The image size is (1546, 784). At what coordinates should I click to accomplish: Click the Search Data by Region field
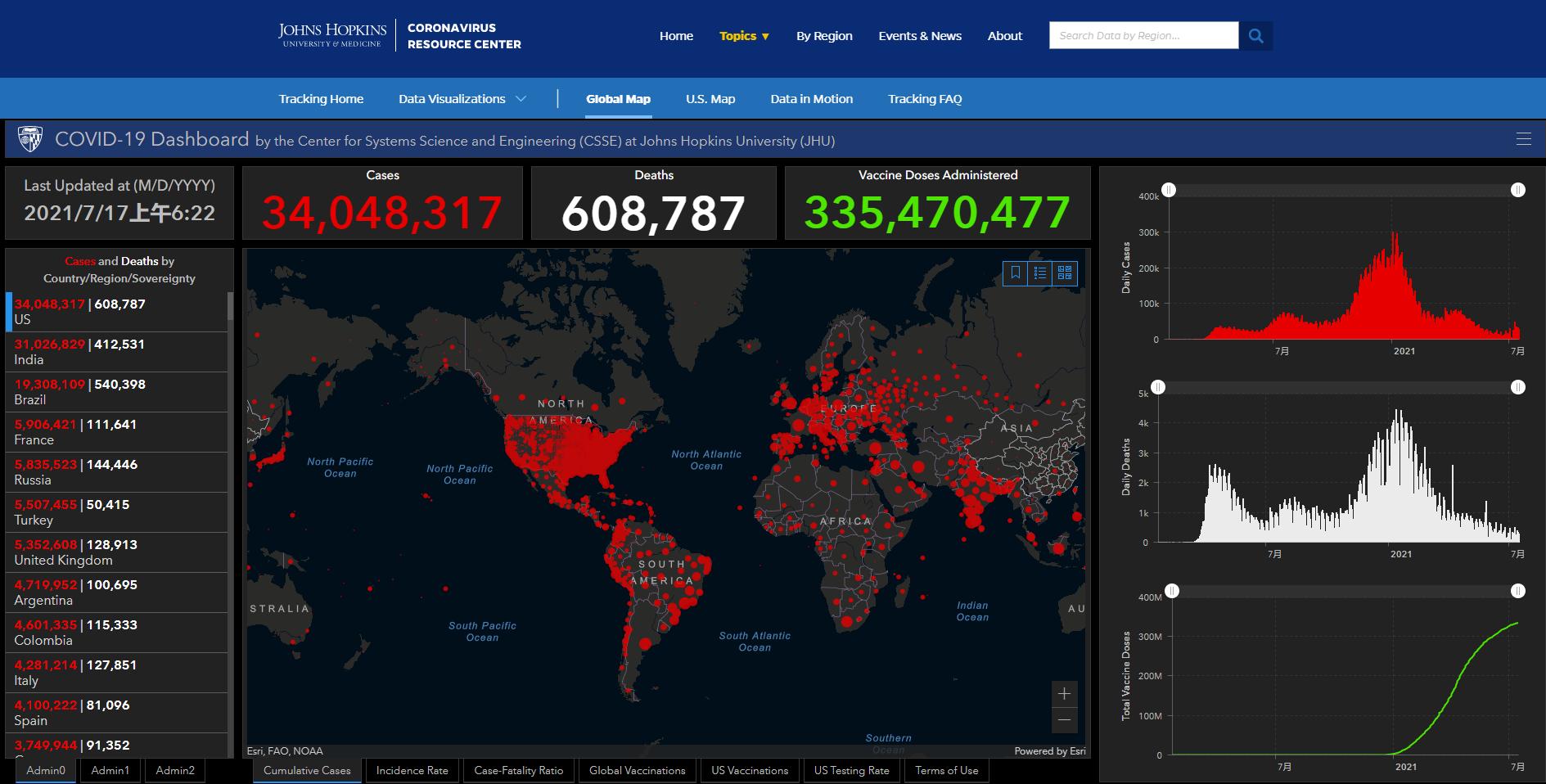pyautogui.click(x=1143, y=35)
